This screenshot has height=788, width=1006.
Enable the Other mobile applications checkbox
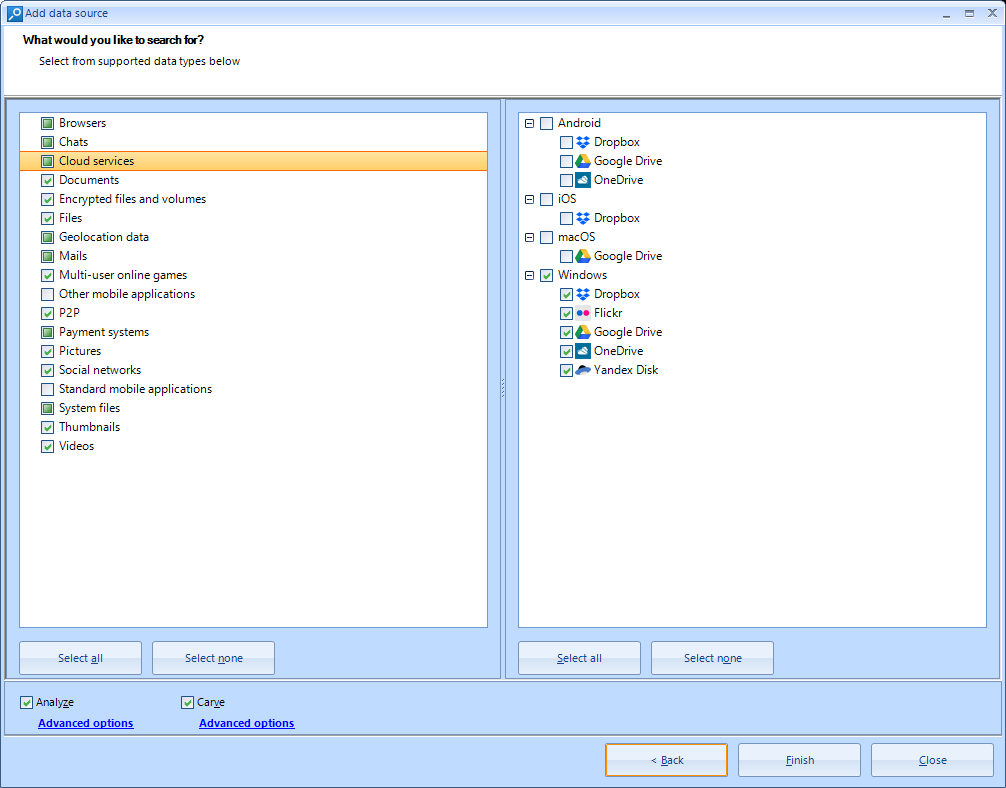tap(47, 294)
